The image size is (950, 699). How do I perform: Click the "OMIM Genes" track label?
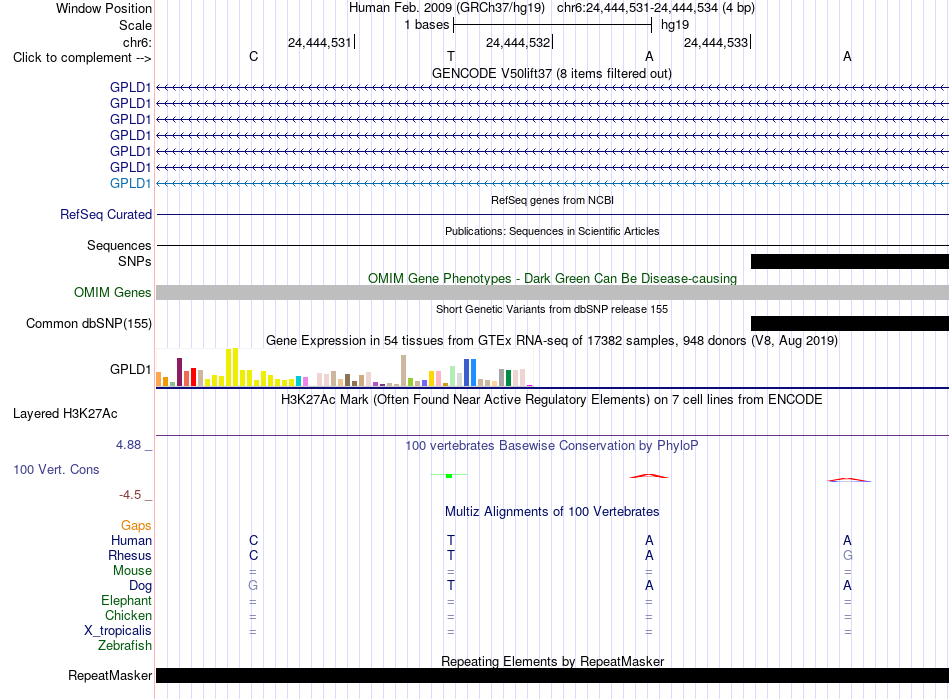point(112,293)
